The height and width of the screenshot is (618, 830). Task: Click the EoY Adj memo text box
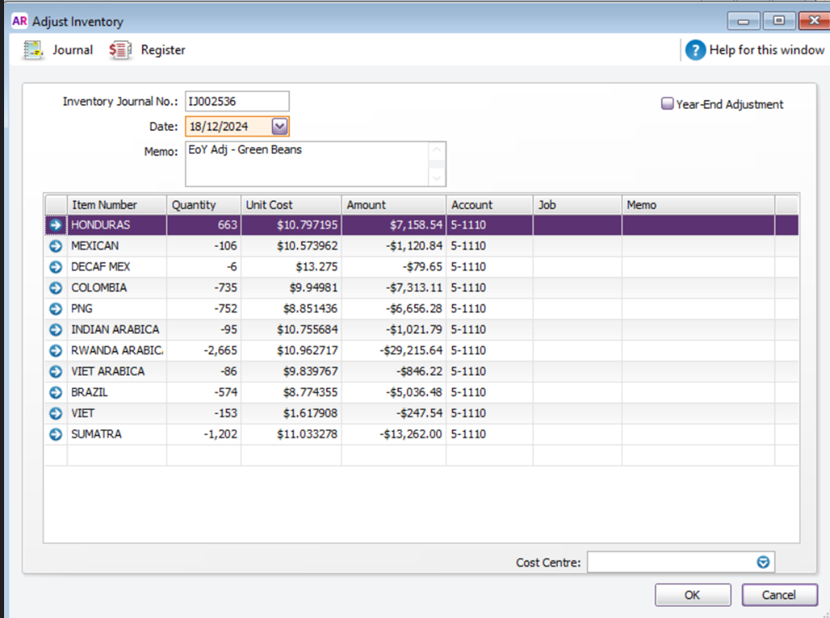pyautogui.click(x=305, y=163)
